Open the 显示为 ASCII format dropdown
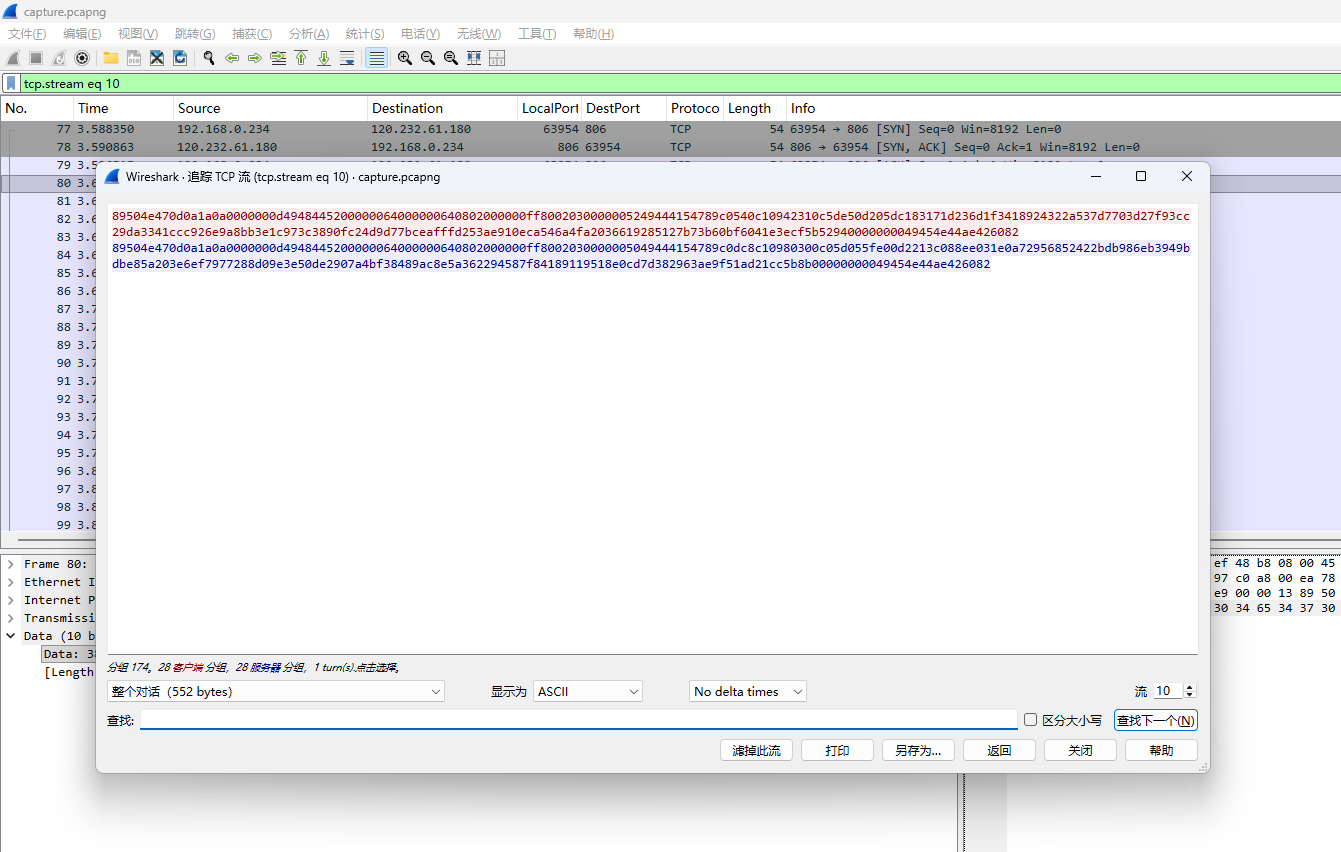Screen dimensions: 1341x852 pos(588,692)
